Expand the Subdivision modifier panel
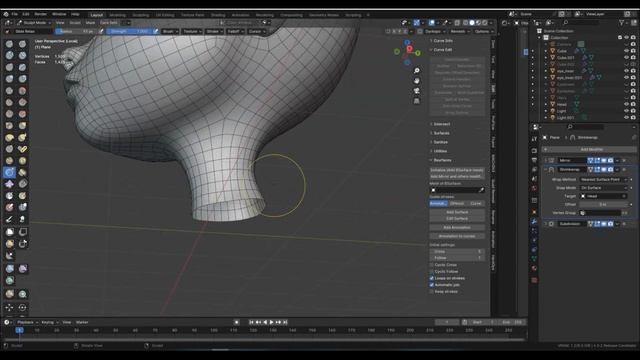This screenshot has width=640, height=360. pyautogui.click(x=546, y=224)
